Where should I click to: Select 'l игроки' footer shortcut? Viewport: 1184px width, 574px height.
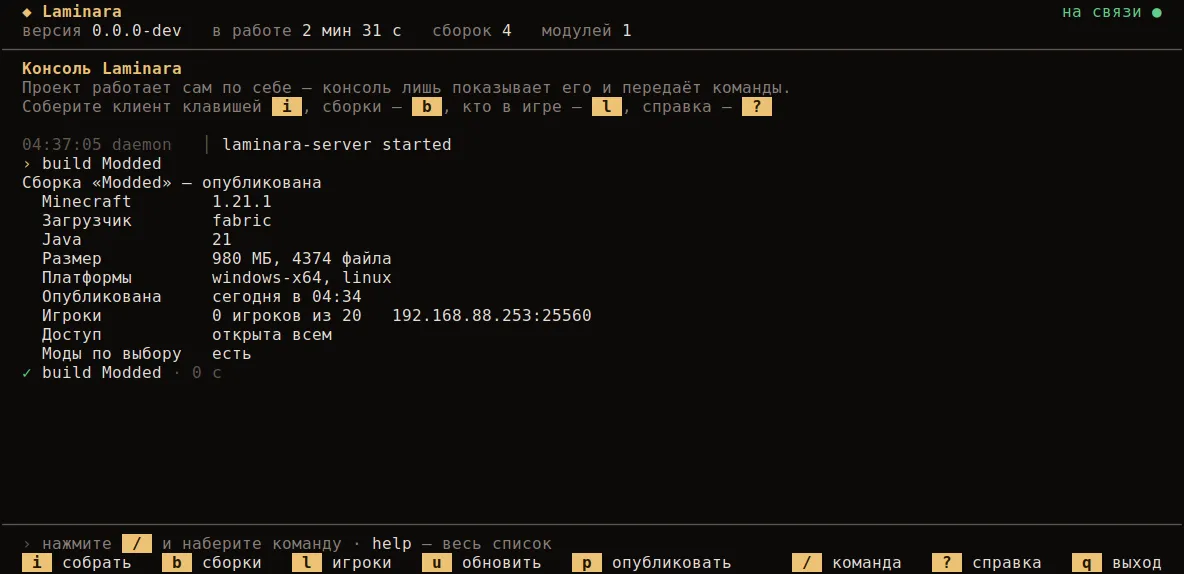[x=341, y=563]
